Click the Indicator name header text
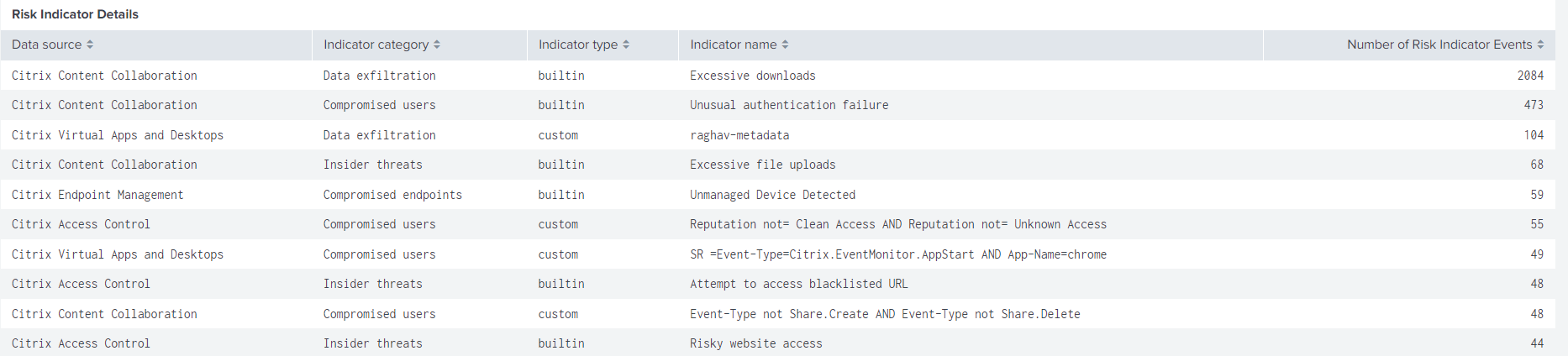 coord(733,44)
